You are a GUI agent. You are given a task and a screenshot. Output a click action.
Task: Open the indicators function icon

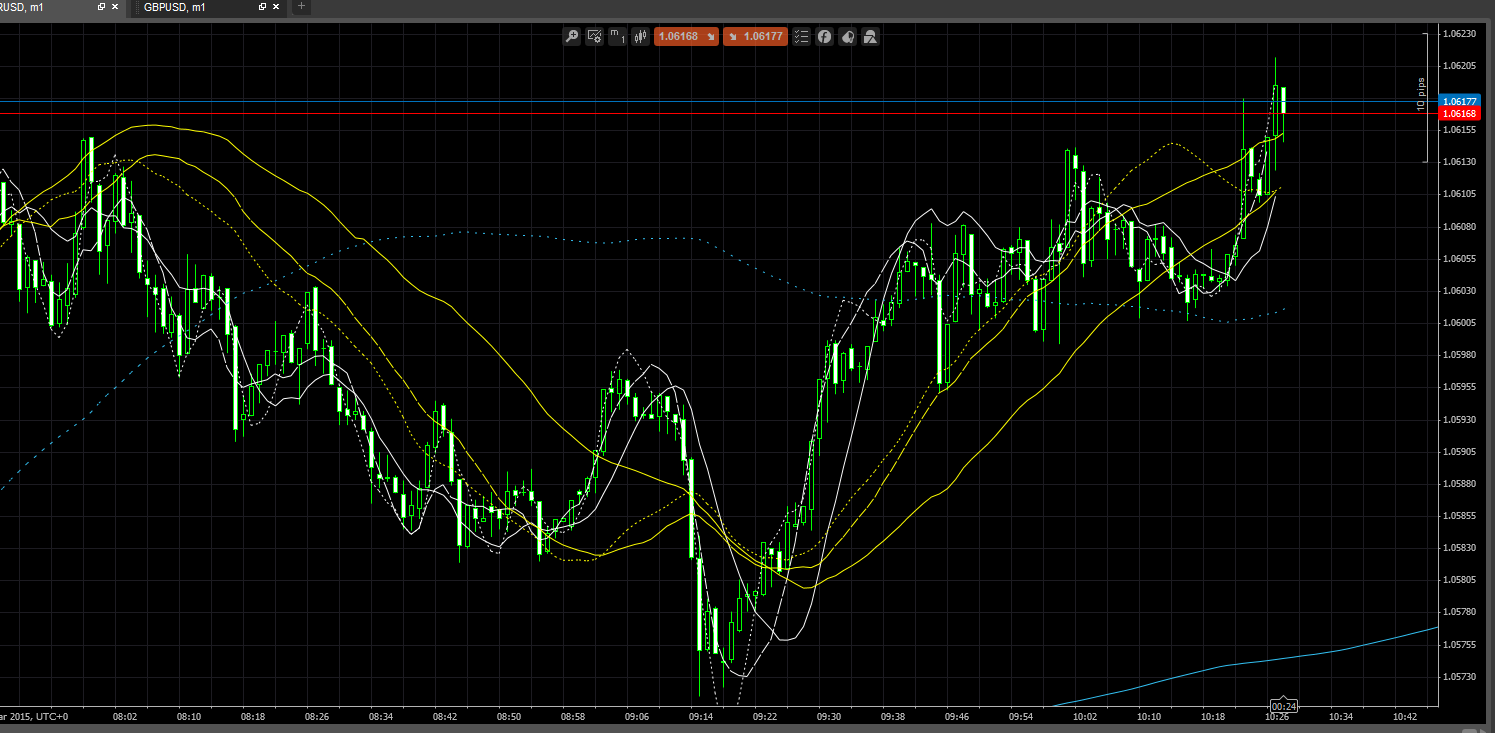click(824, 36)
